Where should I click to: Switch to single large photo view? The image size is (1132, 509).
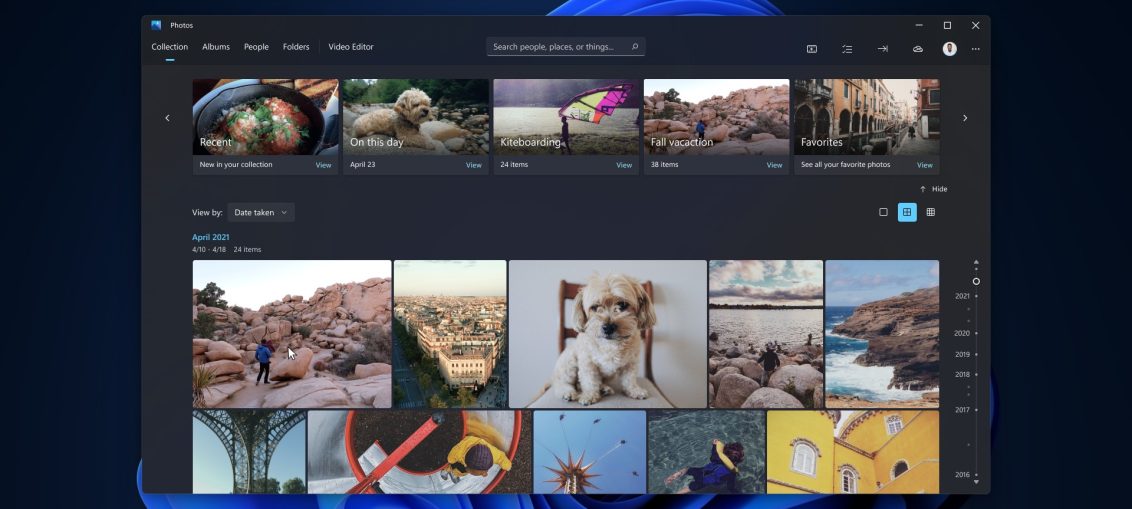pos(883,212)
